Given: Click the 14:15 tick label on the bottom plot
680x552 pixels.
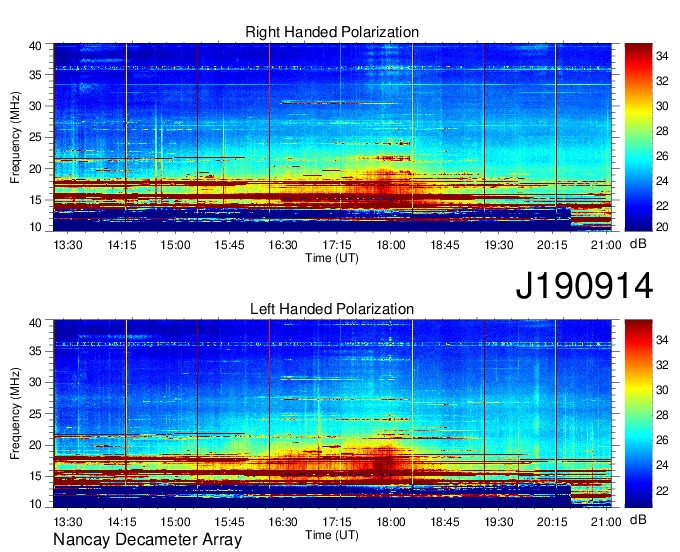Looking at the screenshot, I should coord(122,522).
